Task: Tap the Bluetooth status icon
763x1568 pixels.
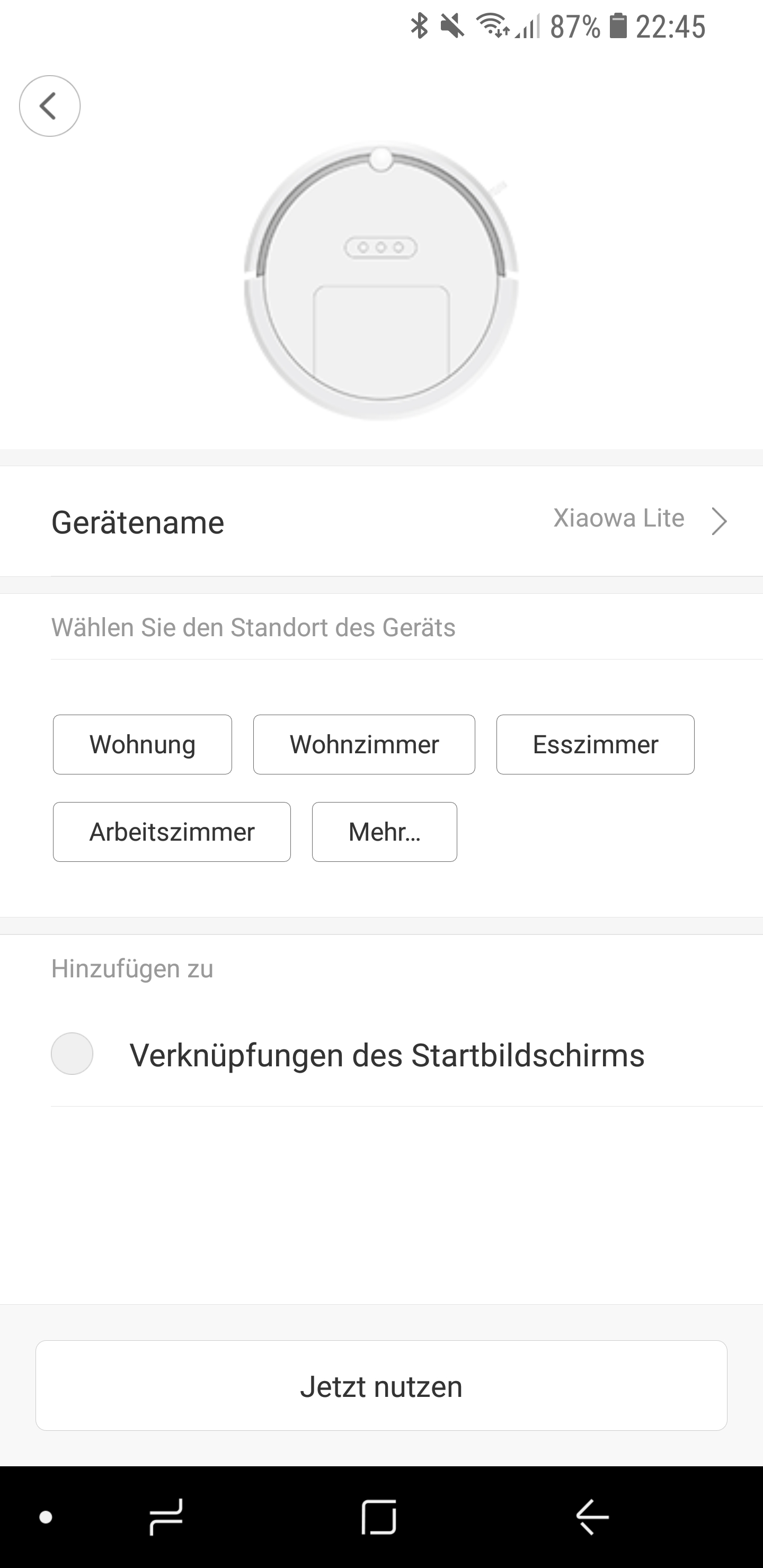Action: [419, 26]
